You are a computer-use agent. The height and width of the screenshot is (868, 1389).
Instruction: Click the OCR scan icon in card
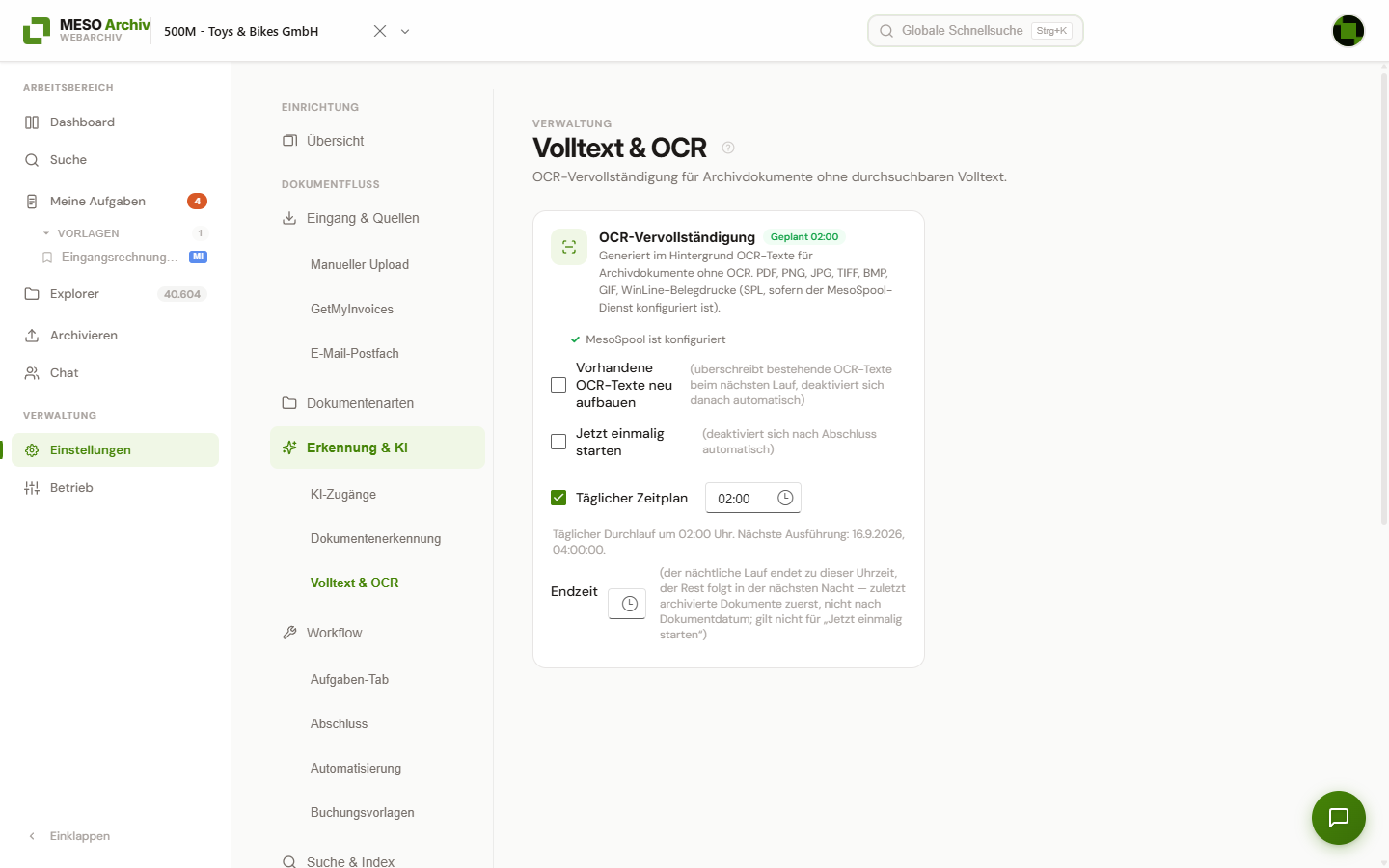coord(569,247)
